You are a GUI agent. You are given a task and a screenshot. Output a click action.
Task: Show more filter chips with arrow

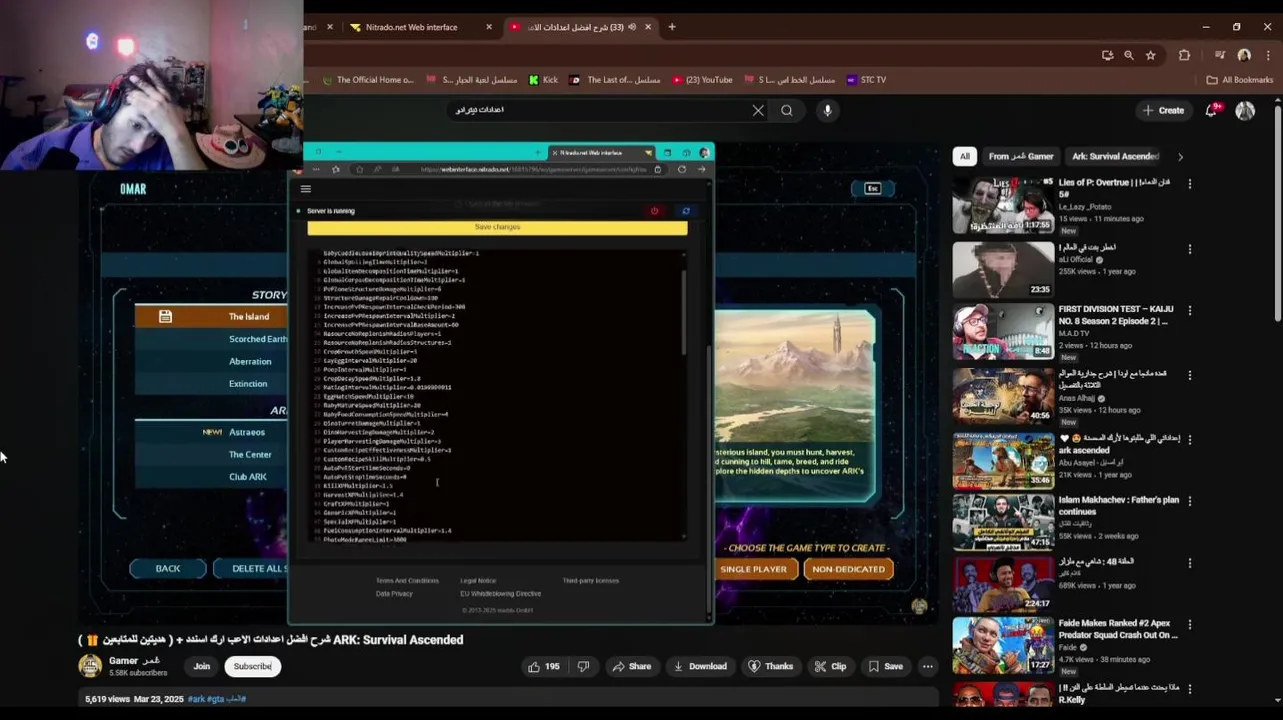(1180, 157)
